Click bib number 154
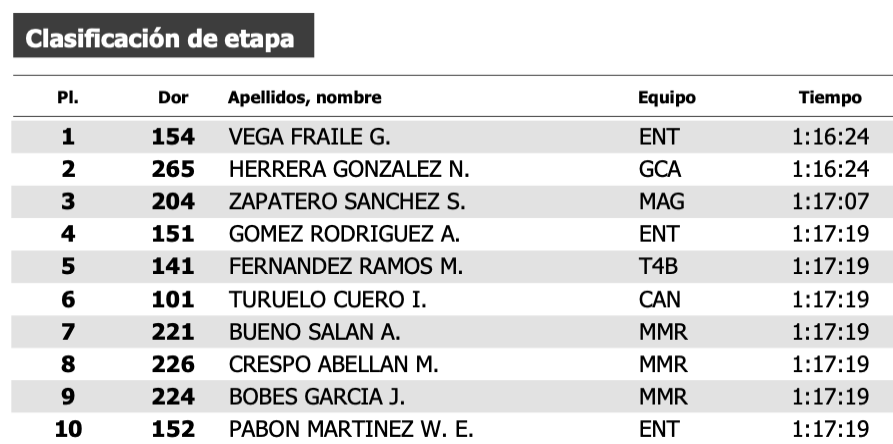 coord(173,136)
